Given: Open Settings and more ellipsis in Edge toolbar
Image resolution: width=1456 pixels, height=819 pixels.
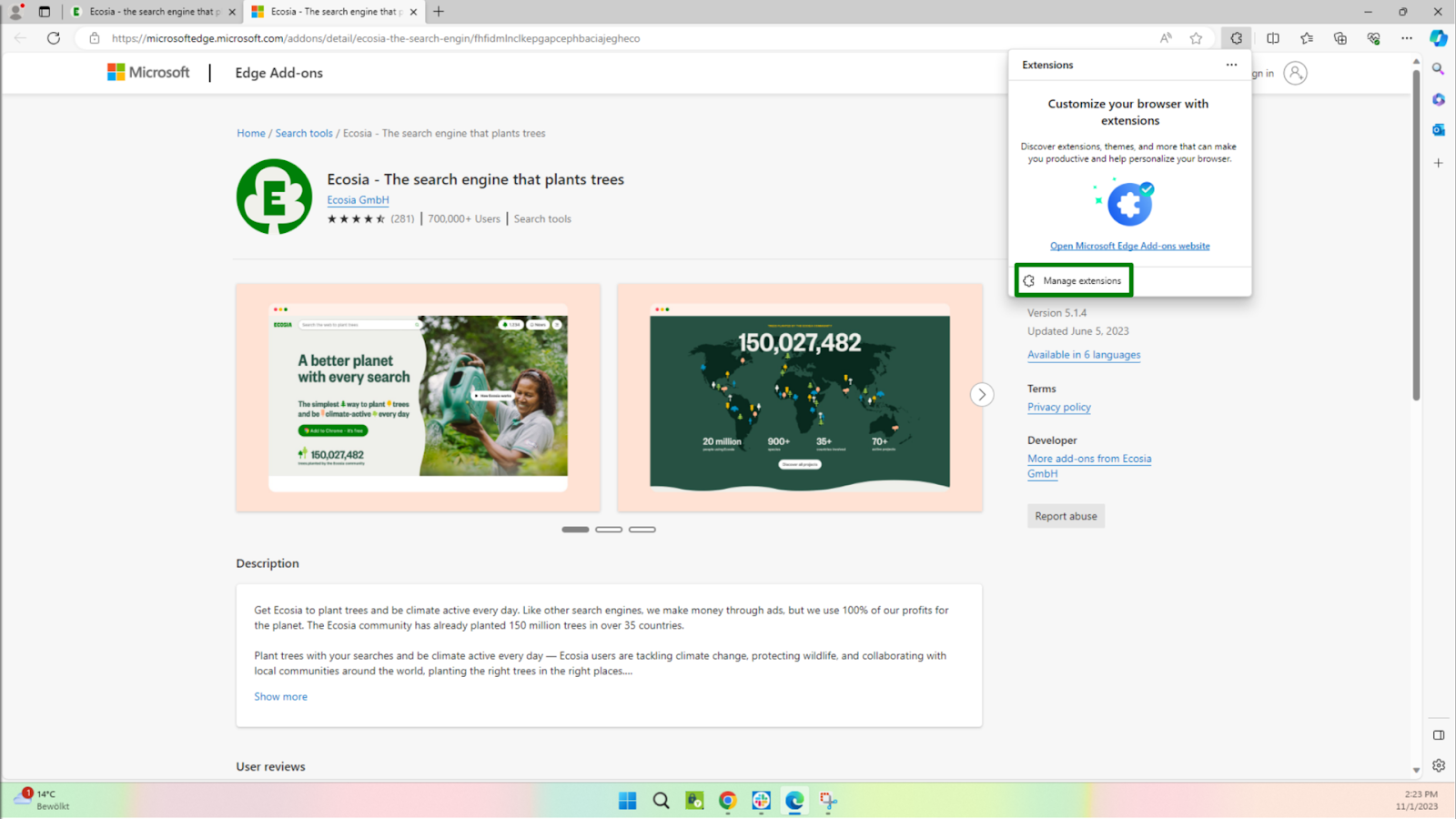Looking at the screenshot, I should [x=1407, y=38].
